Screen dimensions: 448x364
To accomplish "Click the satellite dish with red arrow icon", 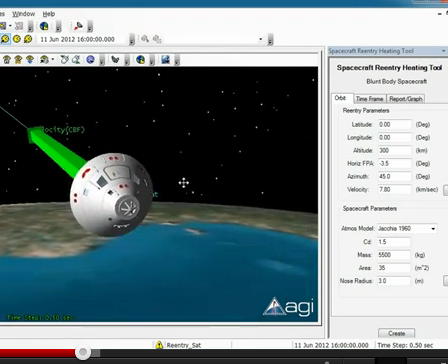I will tap(78, 26).
